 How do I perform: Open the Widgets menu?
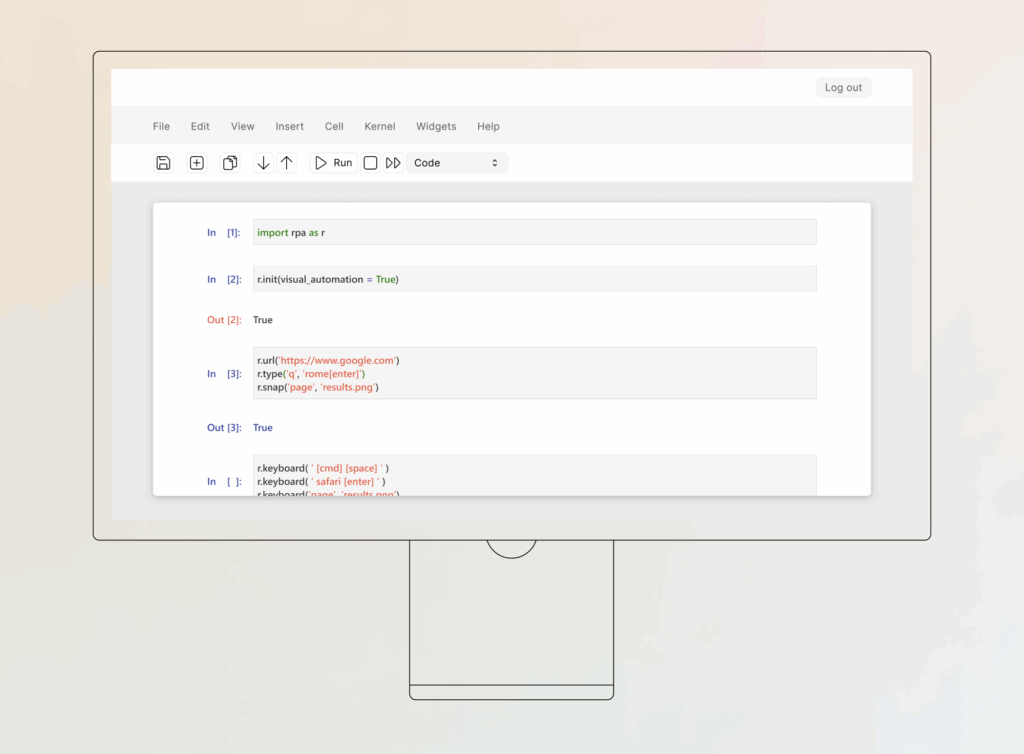(x=436, y=126)
